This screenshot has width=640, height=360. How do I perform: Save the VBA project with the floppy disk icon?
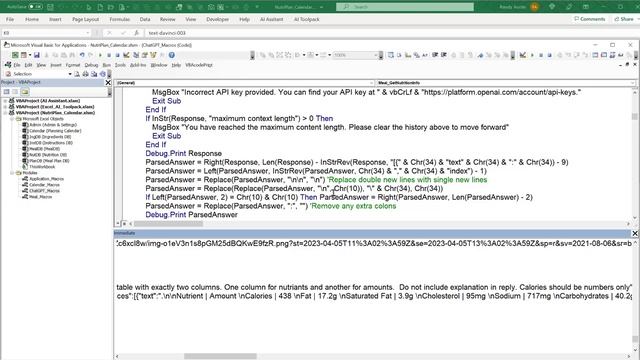coord(37,55)
